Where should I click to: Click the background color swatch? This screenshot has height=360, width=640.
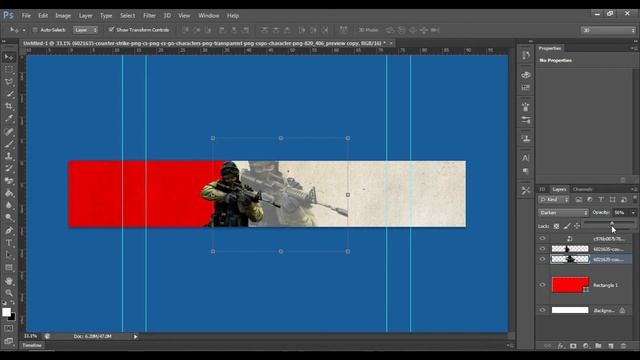pos(13,318)
